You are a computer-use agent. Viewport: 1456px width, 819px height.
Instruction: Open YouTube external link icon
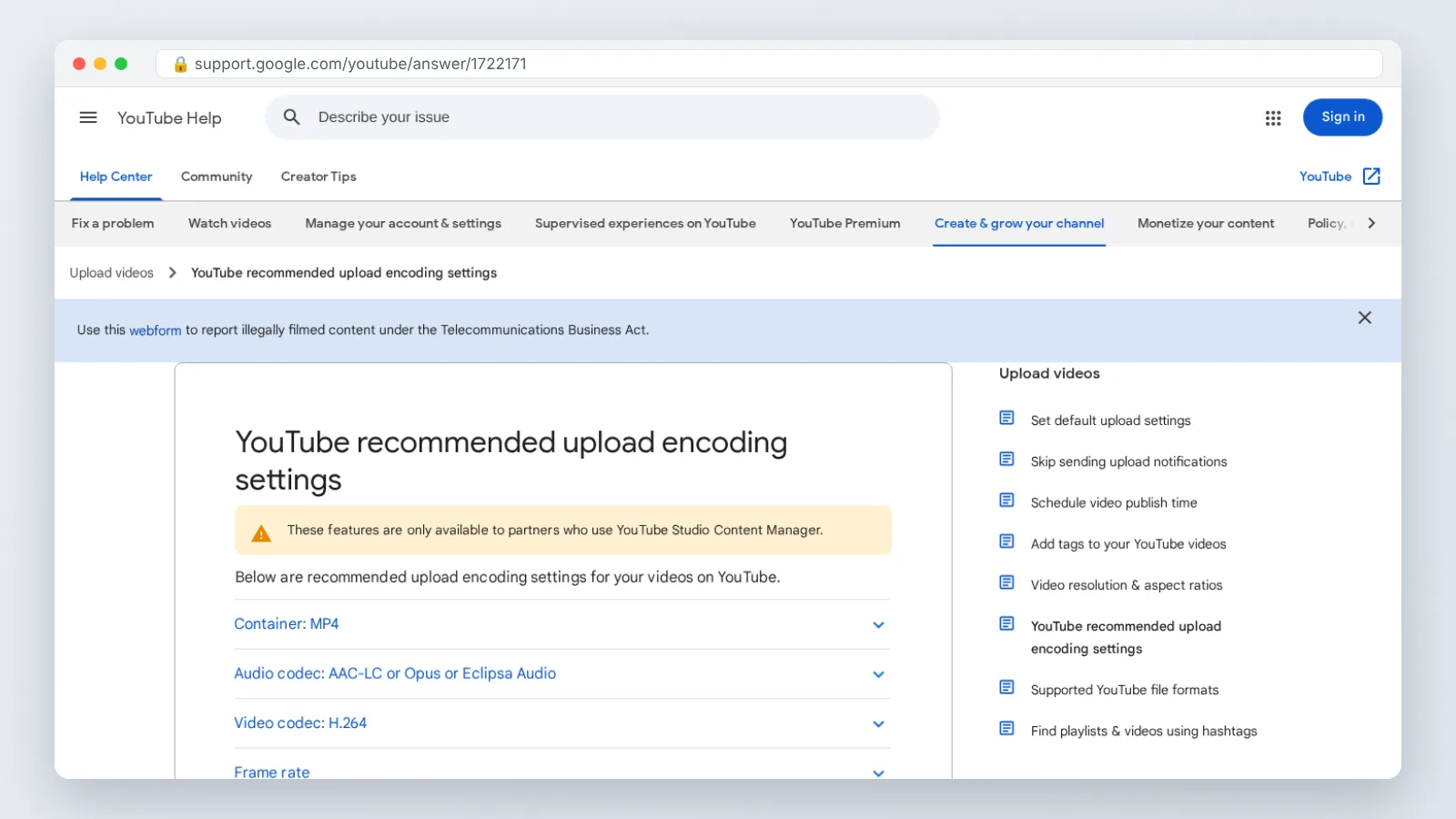click(1371, 177)
